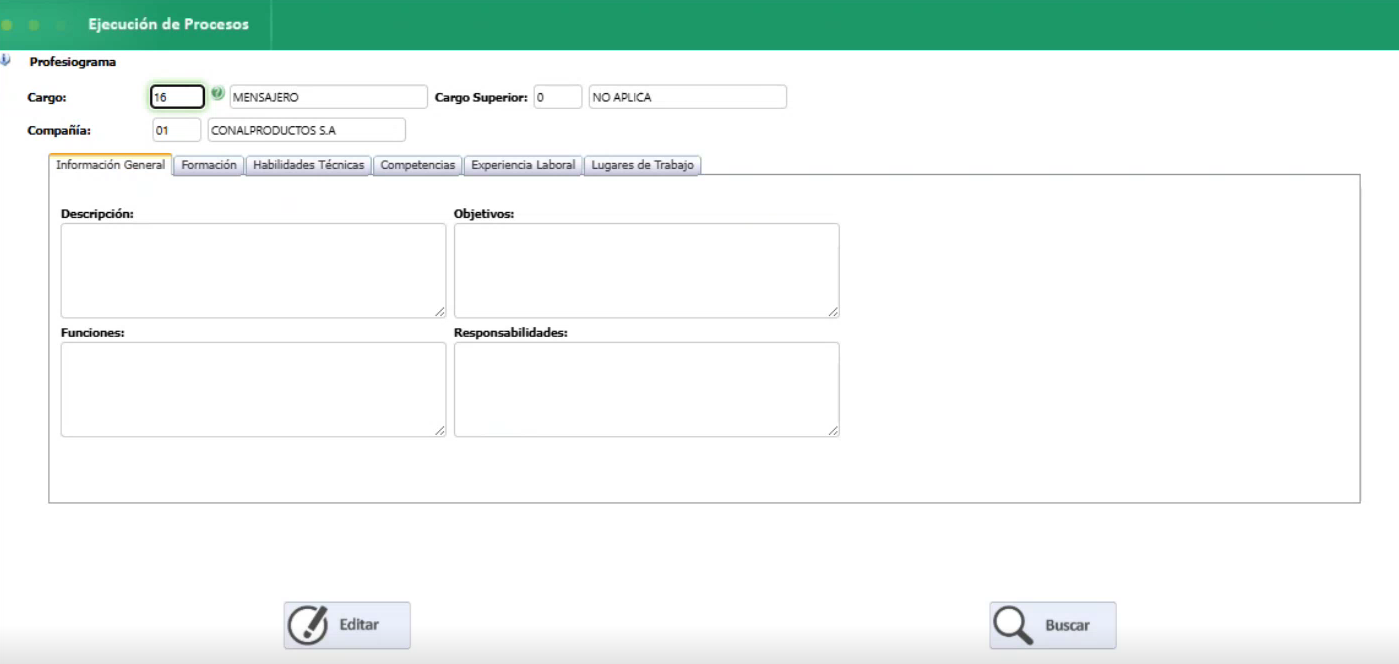Viewport: 1399px width, 664px height.
Task: Click the magnifier icon on Buscar button
Action: 1014,625
